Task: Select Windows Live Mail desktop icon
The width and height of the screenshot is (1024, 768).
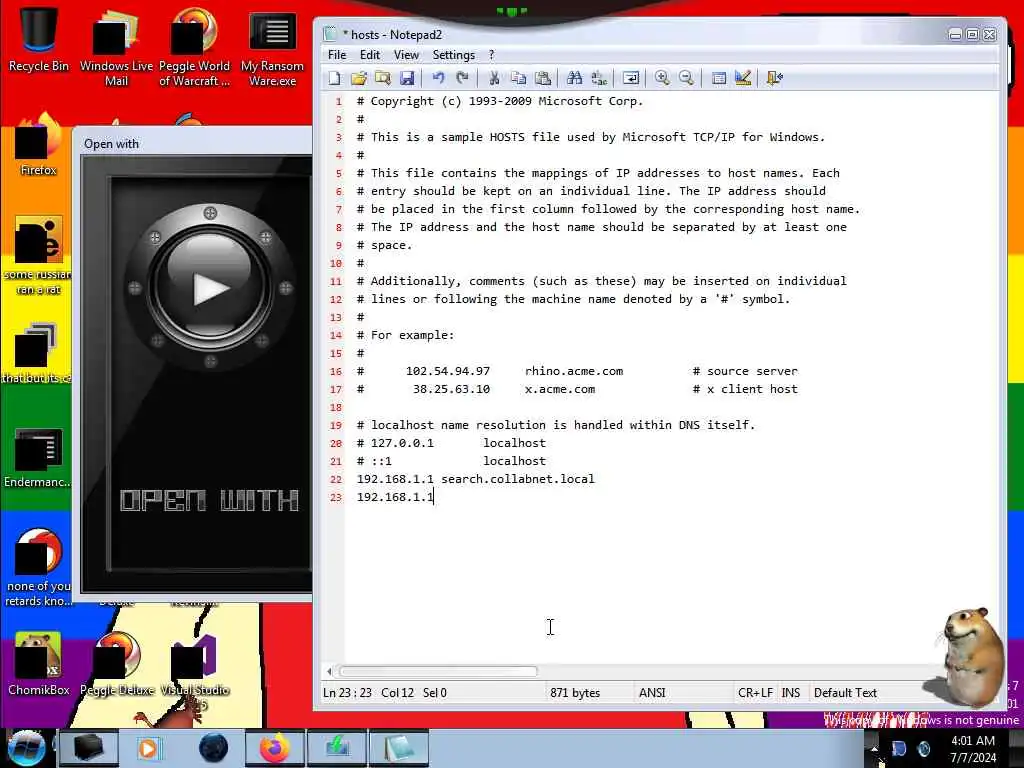Action: coord(116,47)
